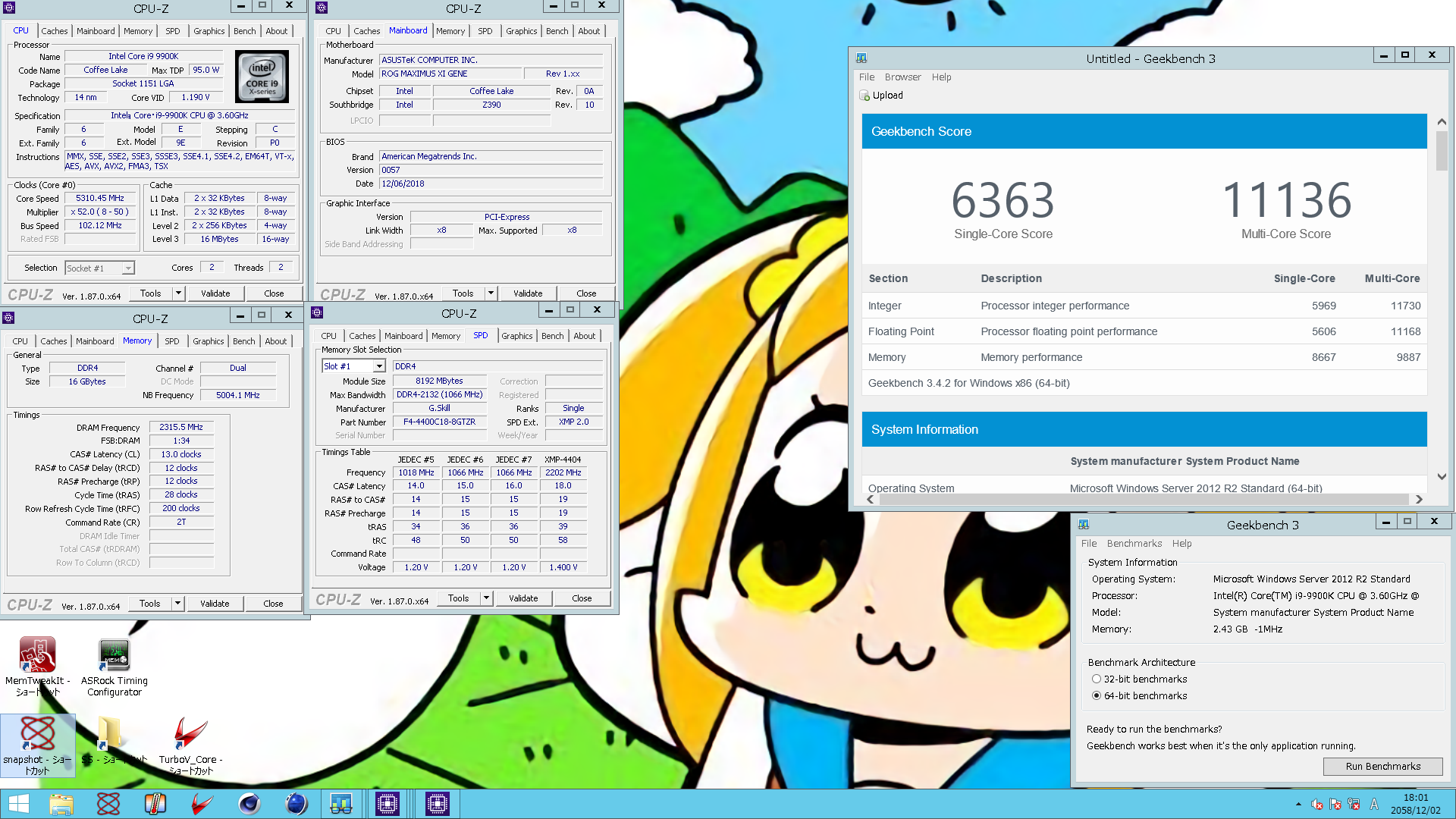Click Upload icon in Geekbench results
Screen dimensions: 1456x819
point(864,96)
